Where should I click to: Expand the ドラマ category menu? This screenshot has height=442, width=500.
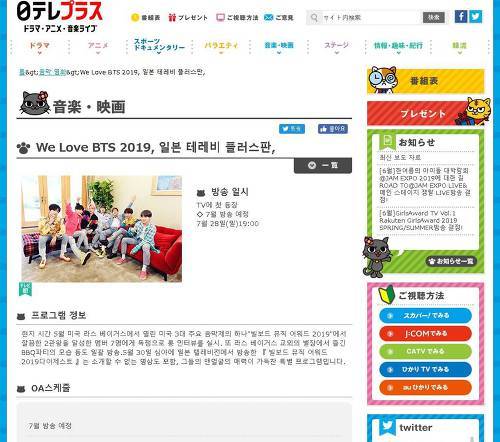tap(40, 47)
